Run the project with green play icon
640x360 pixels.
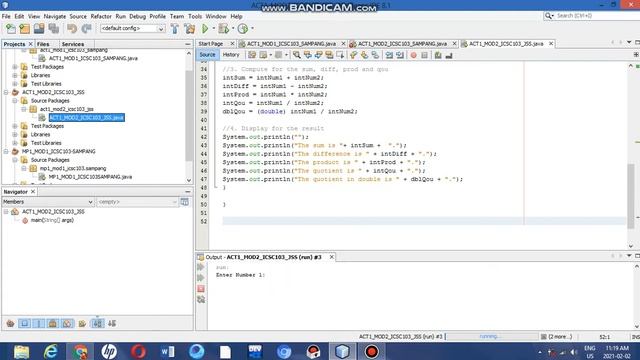[x=205, y=29]
